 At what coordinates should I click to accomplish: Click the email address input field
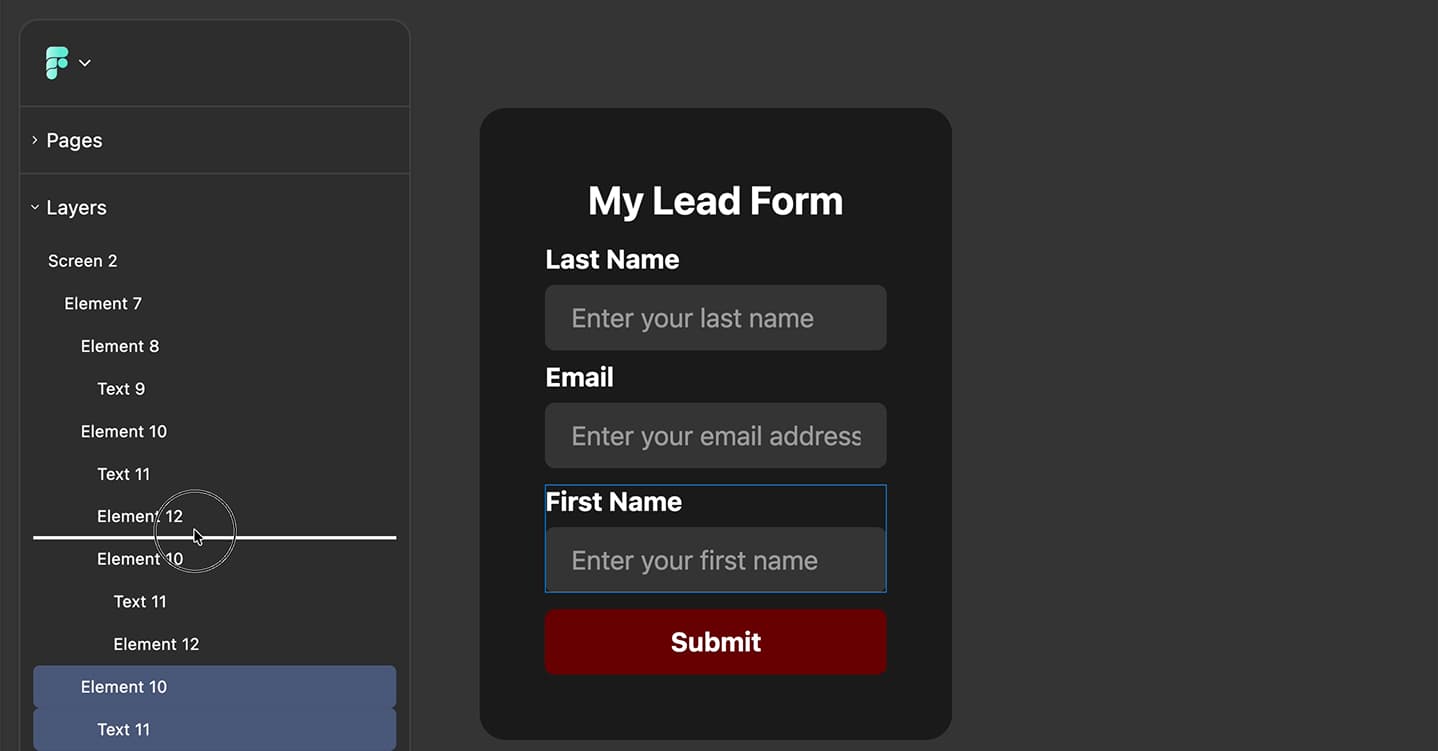pyautogui.click(x=715, y=436)
